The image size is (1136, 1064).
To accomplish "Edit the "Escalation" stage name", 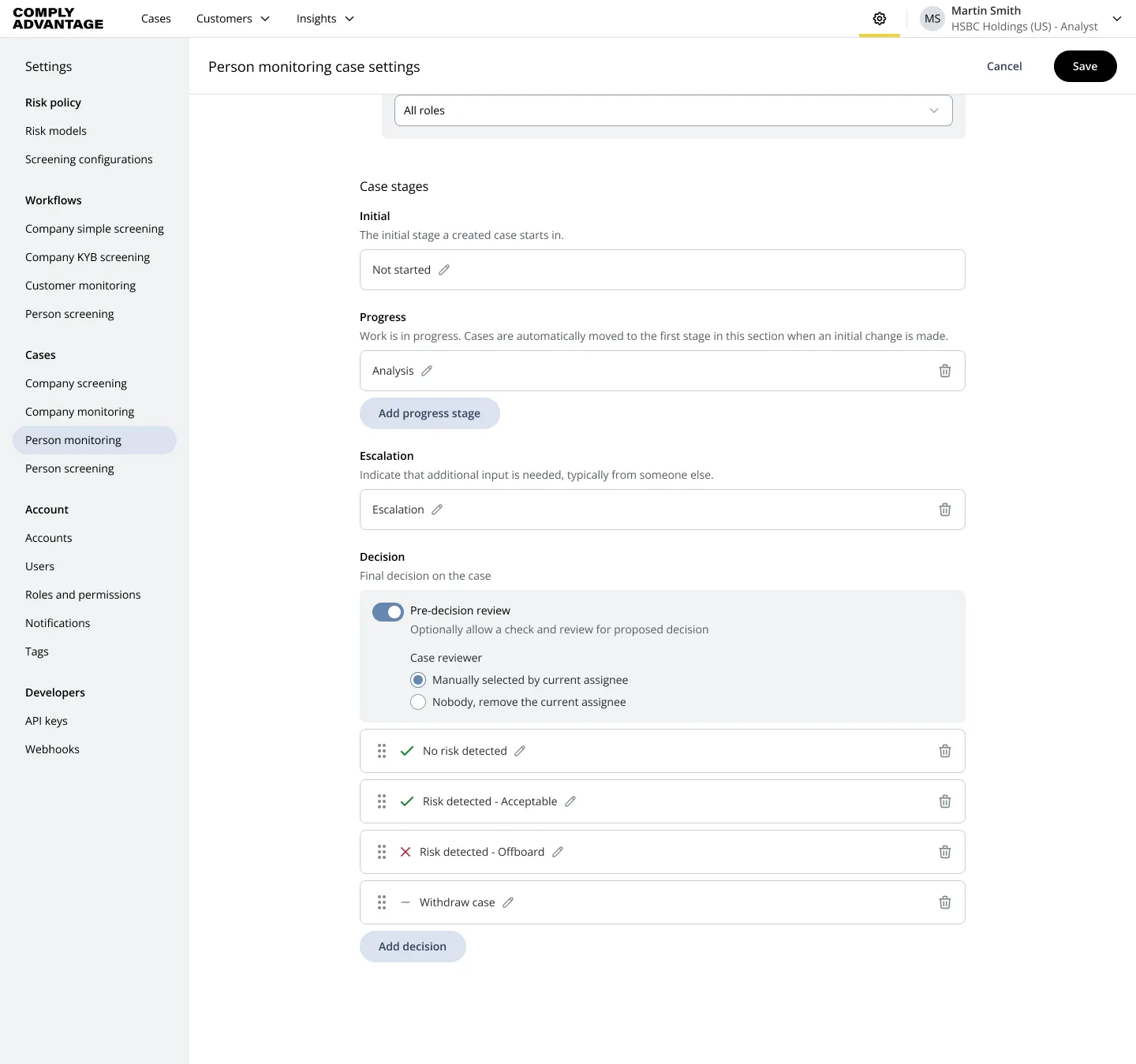I will coord(439,510).
